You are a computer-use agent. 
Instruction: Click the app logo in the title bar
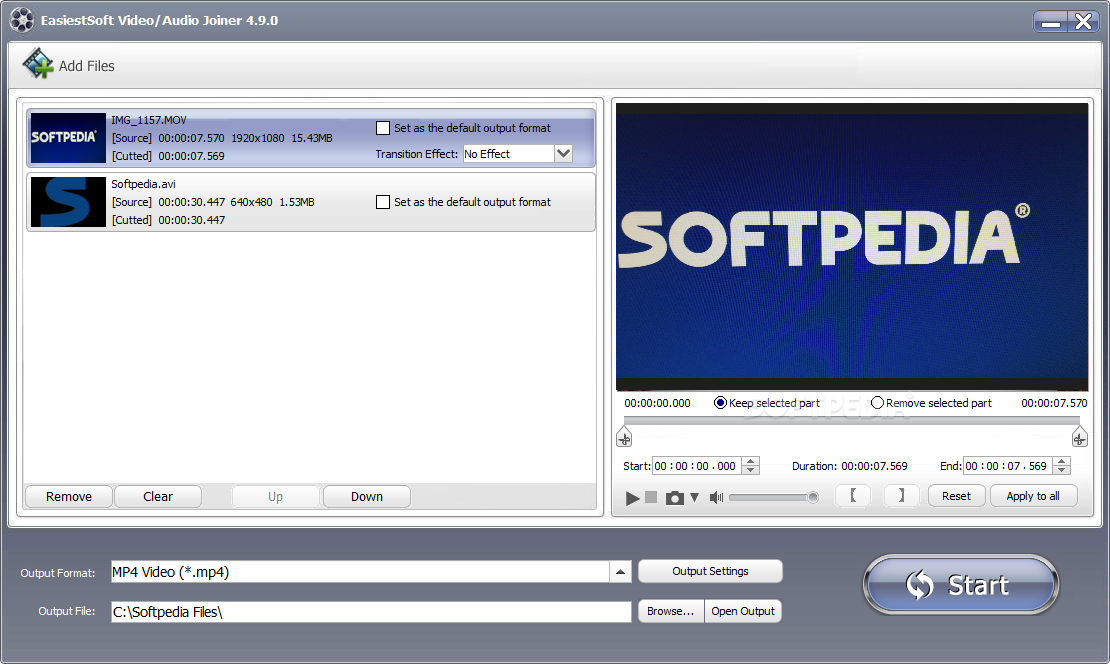pos(22,20)
